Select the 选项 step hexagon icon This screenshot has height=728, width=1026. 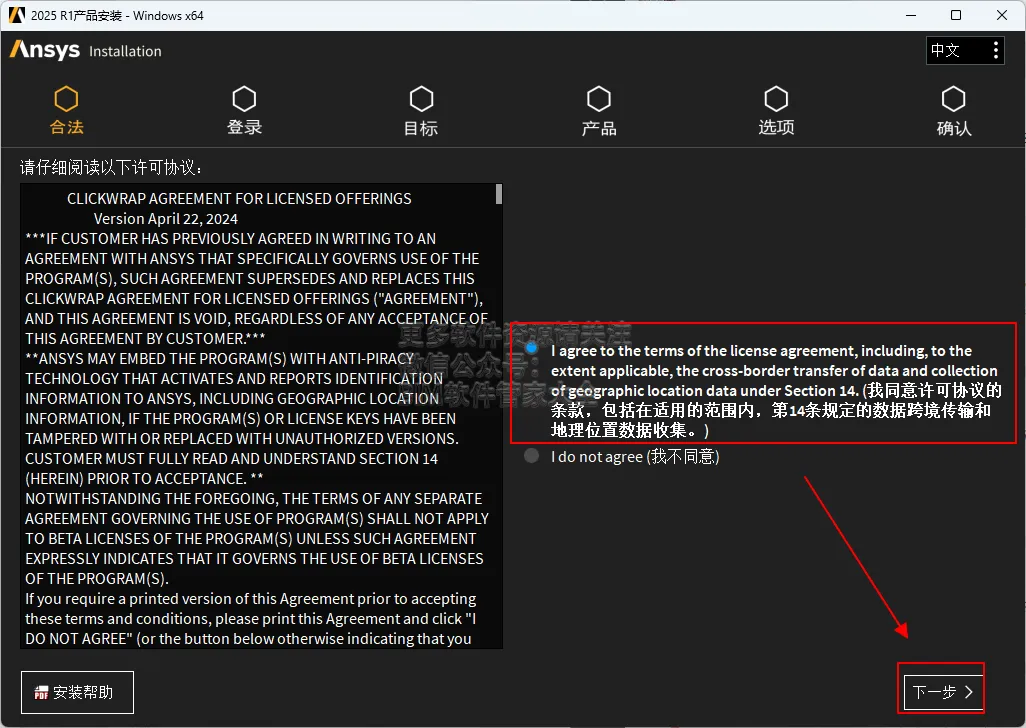776,99
